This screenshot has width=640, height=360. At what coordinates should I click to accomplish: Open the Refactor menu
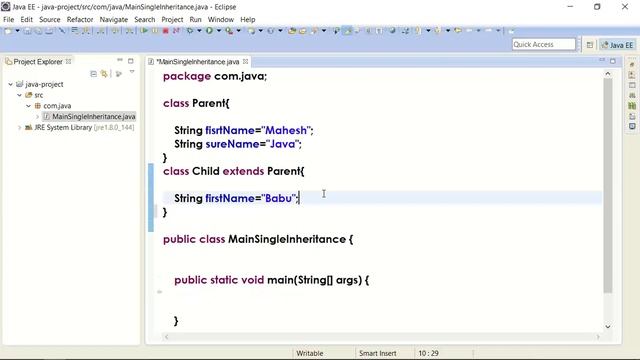pyautogui.click(x=80, y=20)
